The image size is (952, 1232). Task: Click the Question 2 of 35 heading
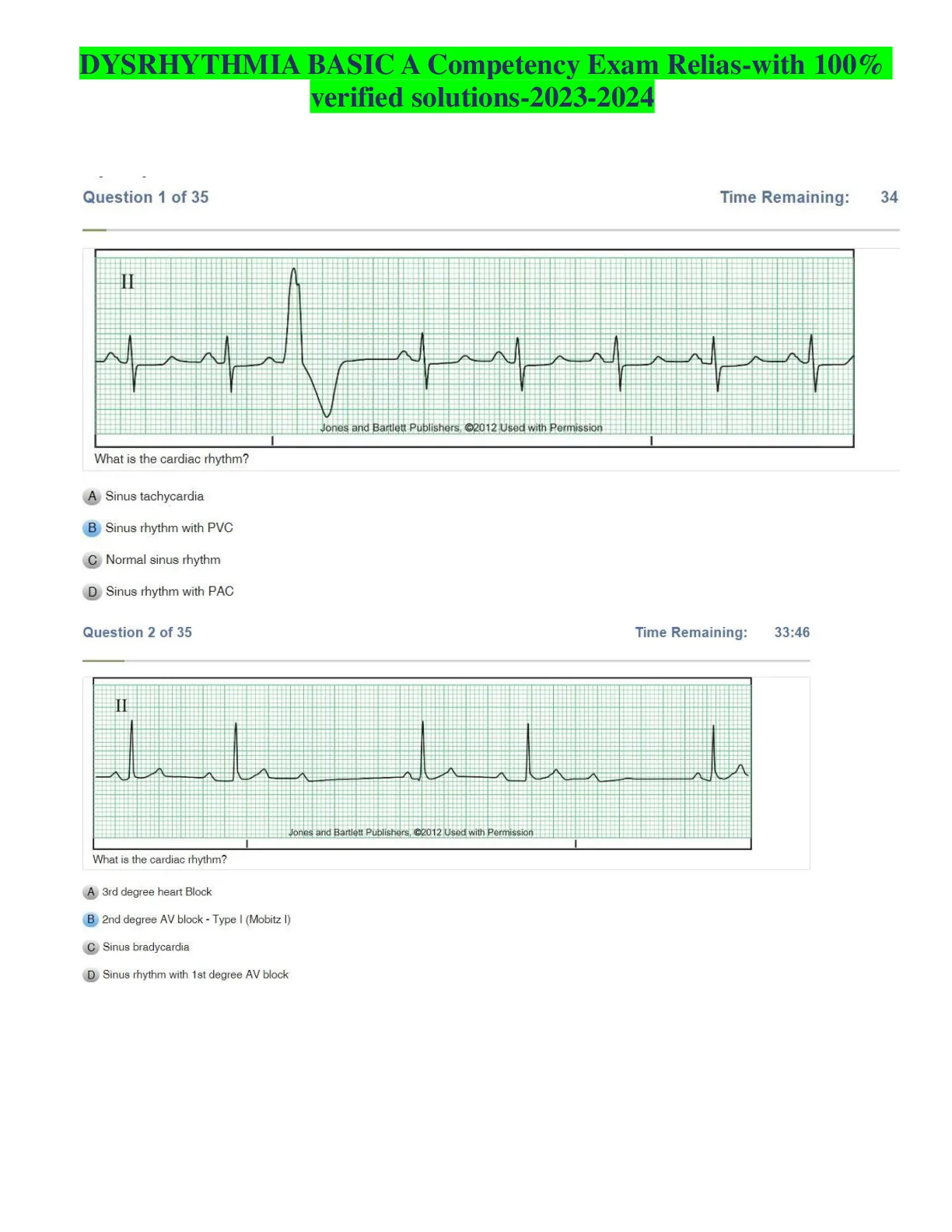click(x=138, y=632)
